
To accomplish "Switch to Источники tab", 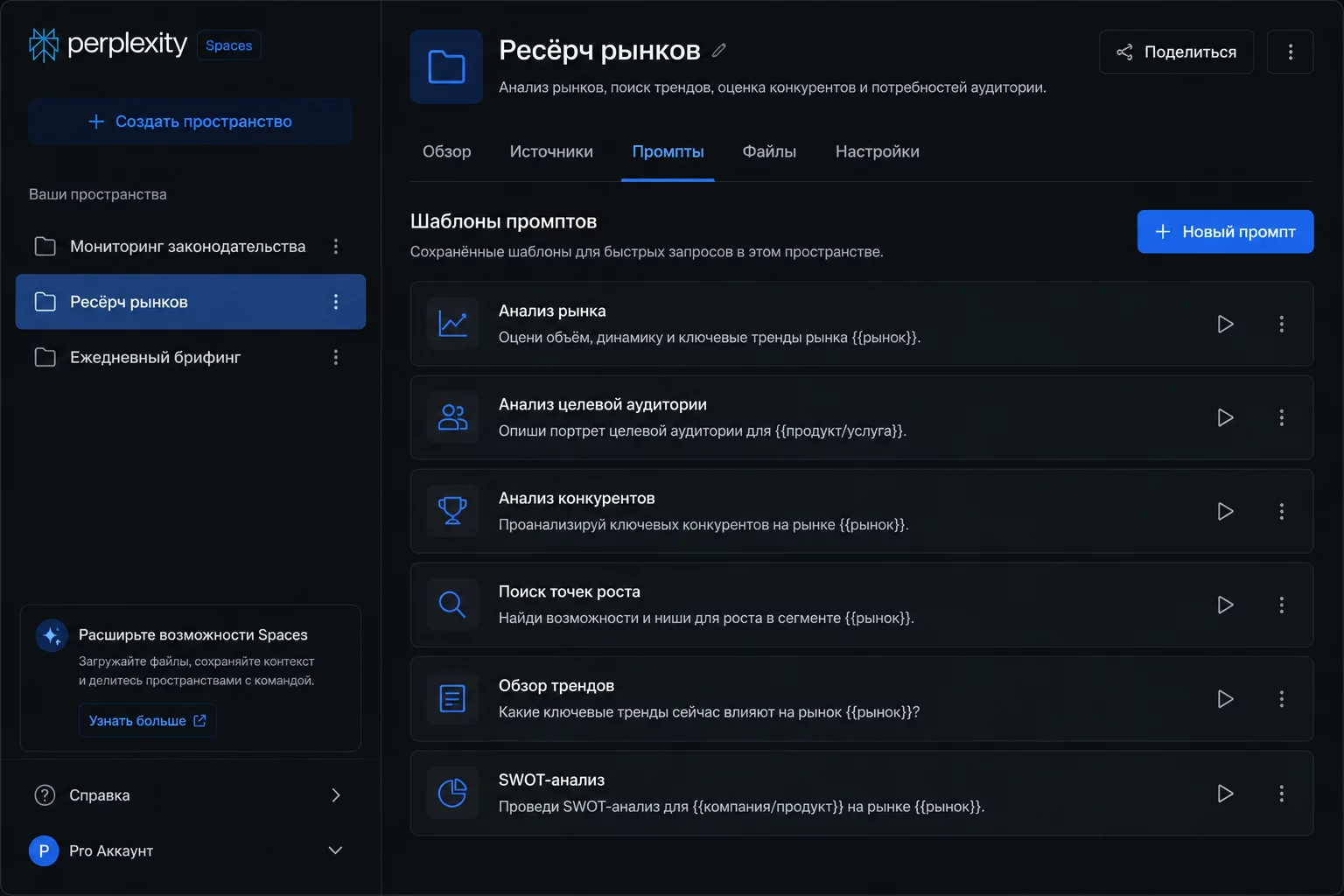I will click(551, 152).
